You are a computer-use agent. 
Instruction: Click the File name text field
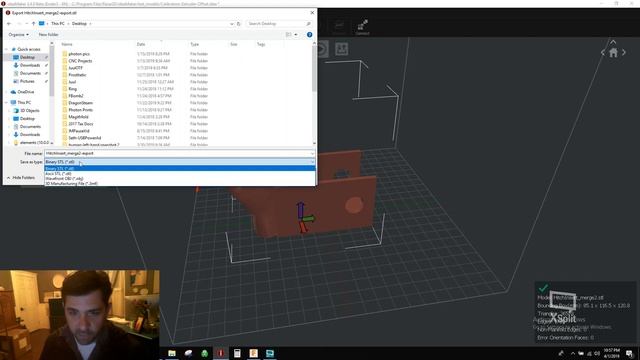[178, 153]
